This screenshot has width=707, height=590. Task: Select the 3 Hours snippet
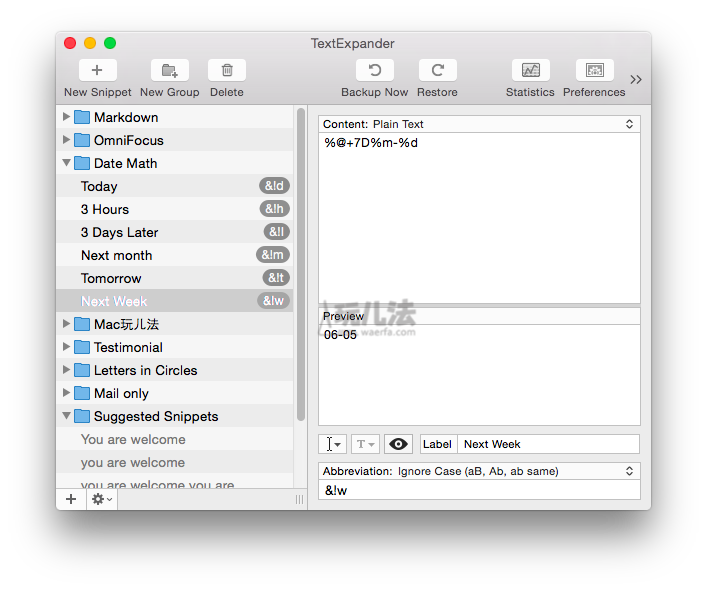click(175, 209)
